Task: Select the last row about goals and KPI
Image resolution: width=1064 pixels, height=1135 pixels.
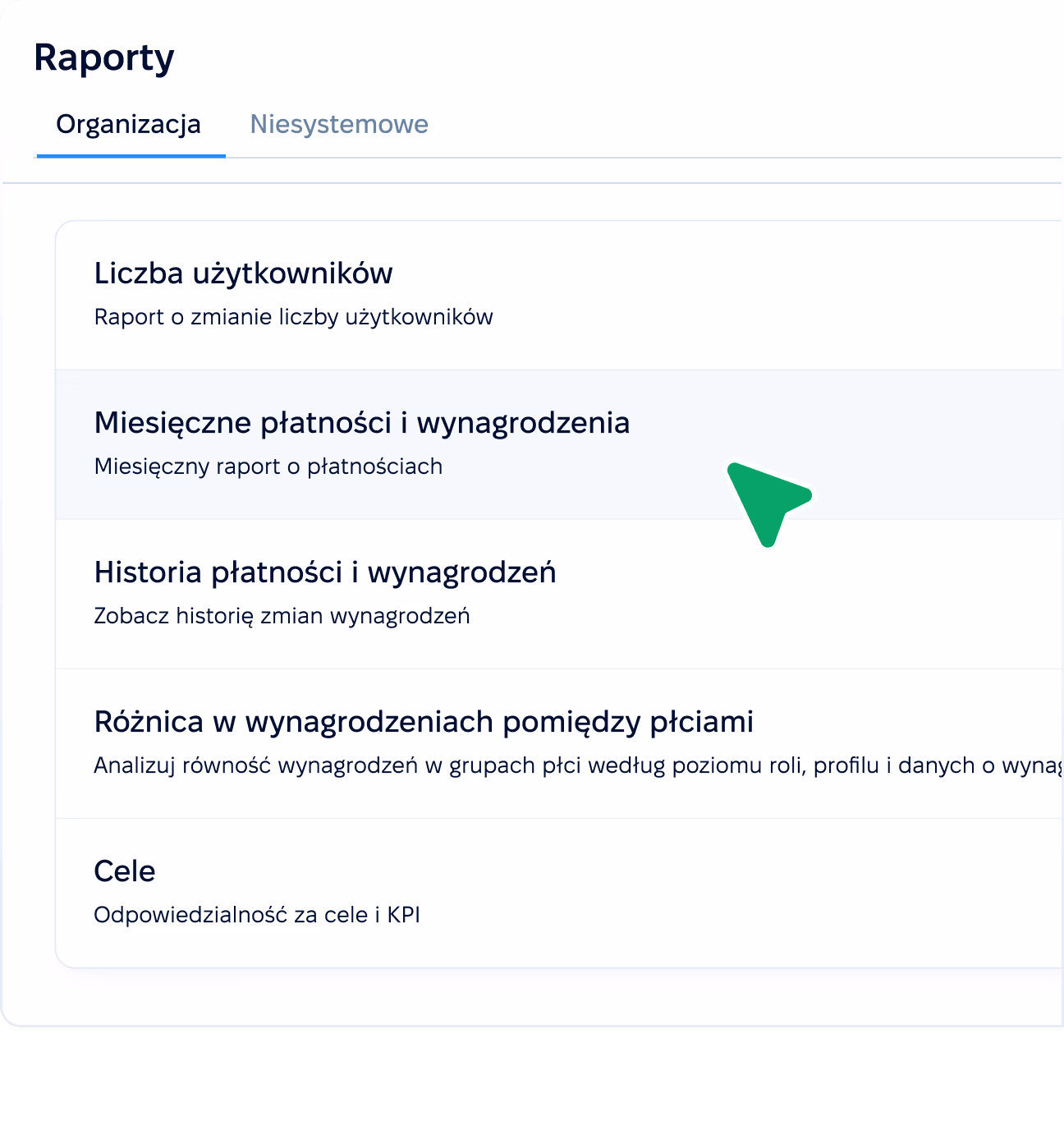Action: click(x=559, y=894)
